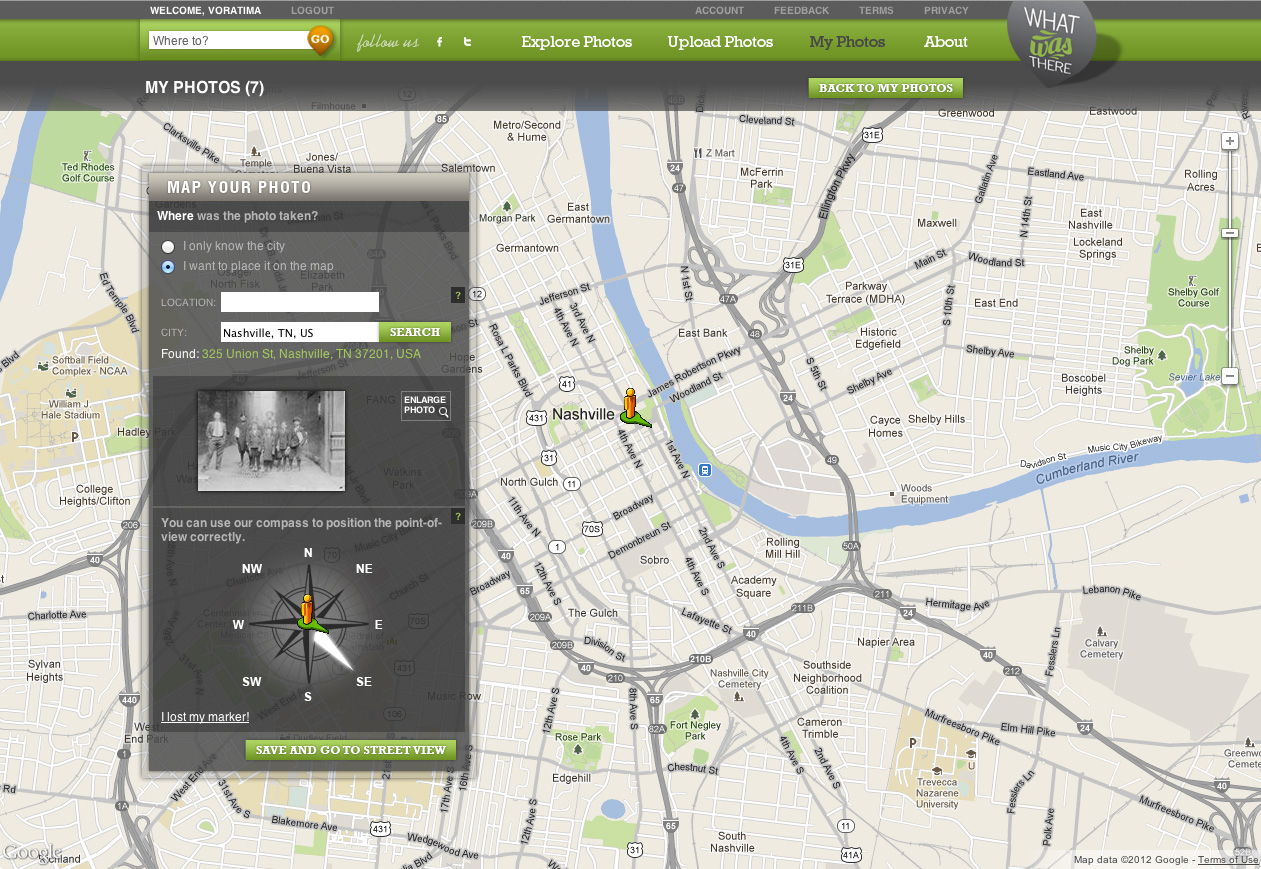Click the Enlarge Photo button

(x=426, y=405)
